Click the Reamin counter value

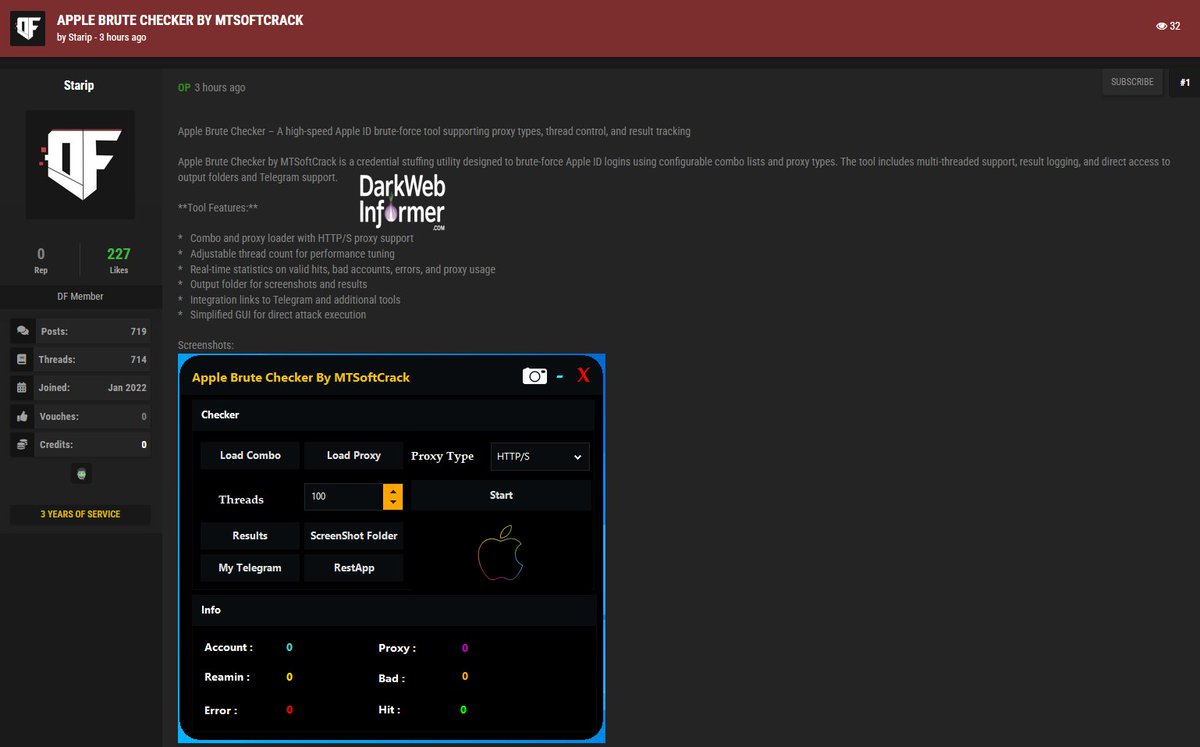pyautogui.click(x=290, y=677)
